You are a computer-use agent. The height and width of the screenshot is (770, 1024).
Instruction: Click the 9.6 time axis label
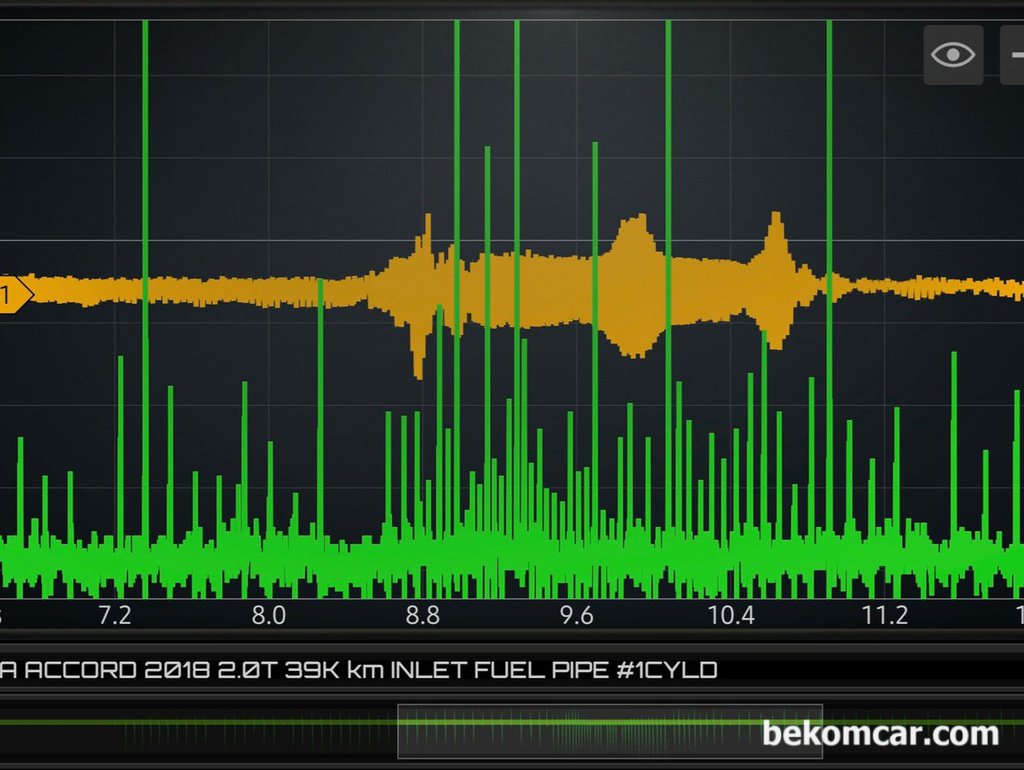coord(577,615)
